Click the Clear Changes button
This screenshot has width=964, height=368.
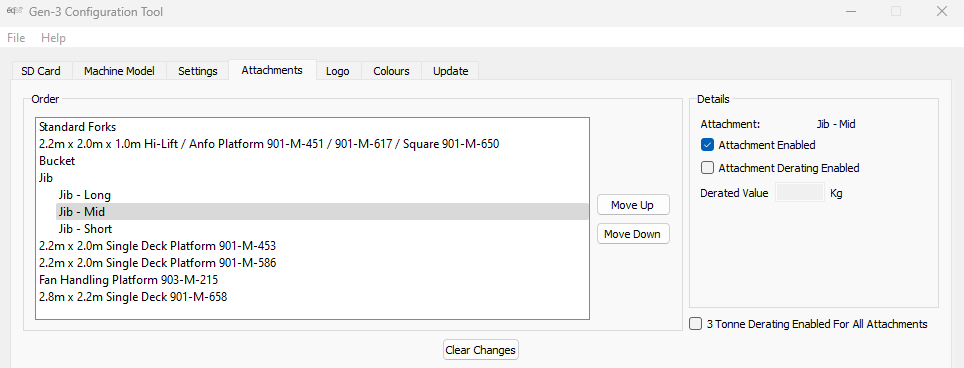coord(481,350)
